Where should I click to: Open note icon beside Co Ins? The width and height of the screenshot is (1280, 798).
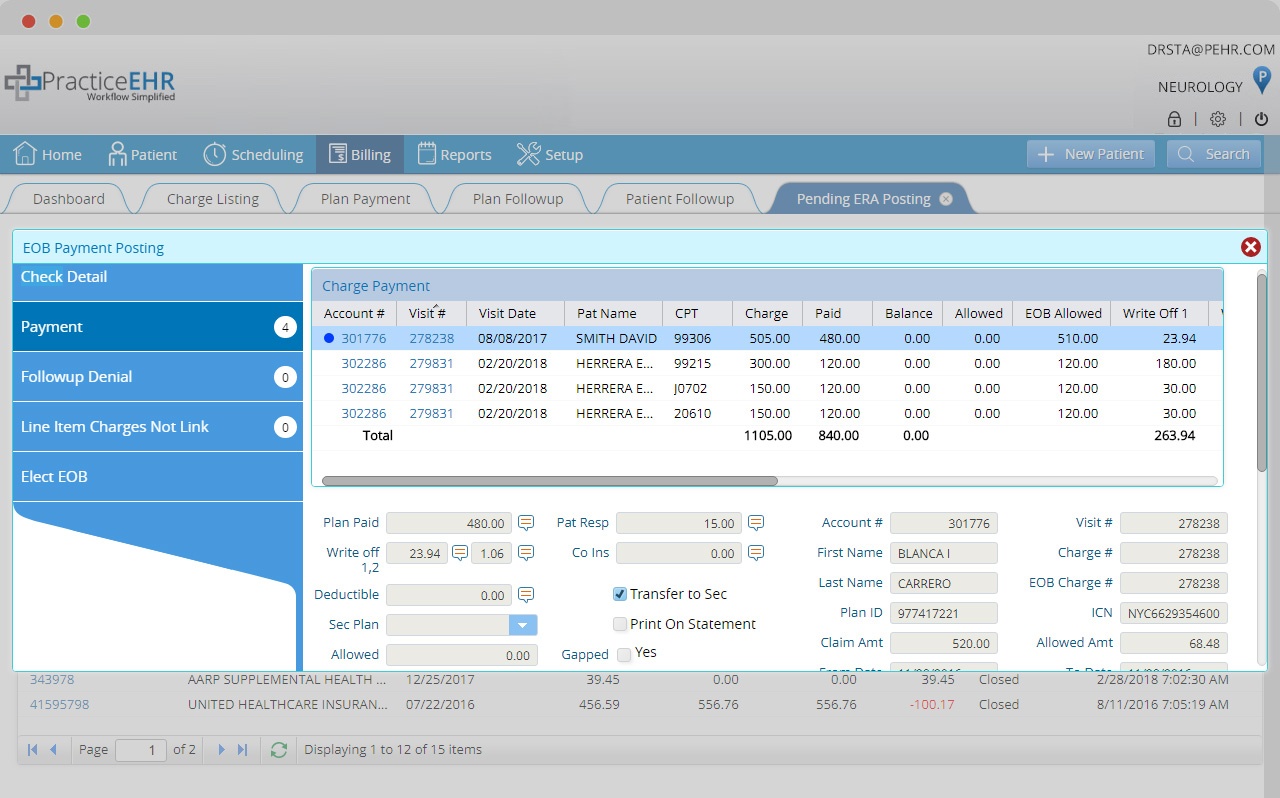click(x=756, y=553)
